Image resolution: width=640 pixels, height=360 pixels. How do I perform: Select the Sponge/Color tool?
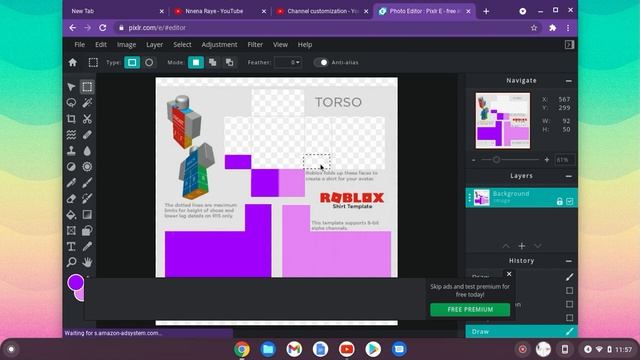tap(87, 167)
